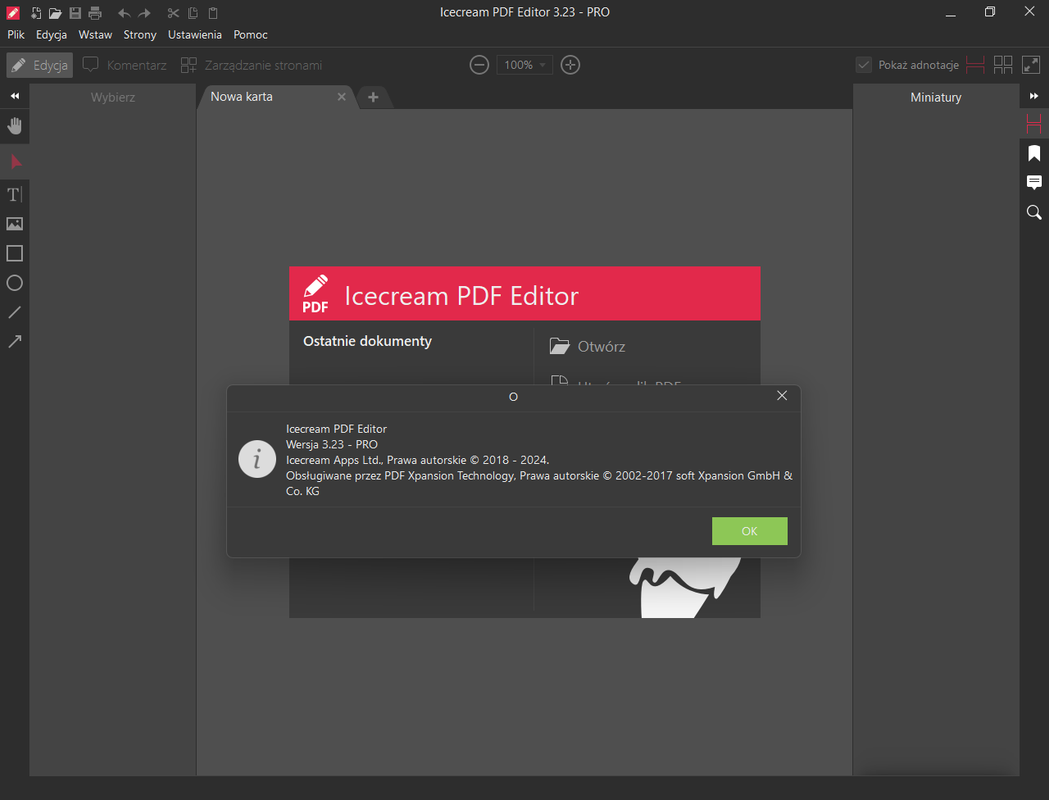
Task: Select the Hand pan tool
Action: coord(15,126)
